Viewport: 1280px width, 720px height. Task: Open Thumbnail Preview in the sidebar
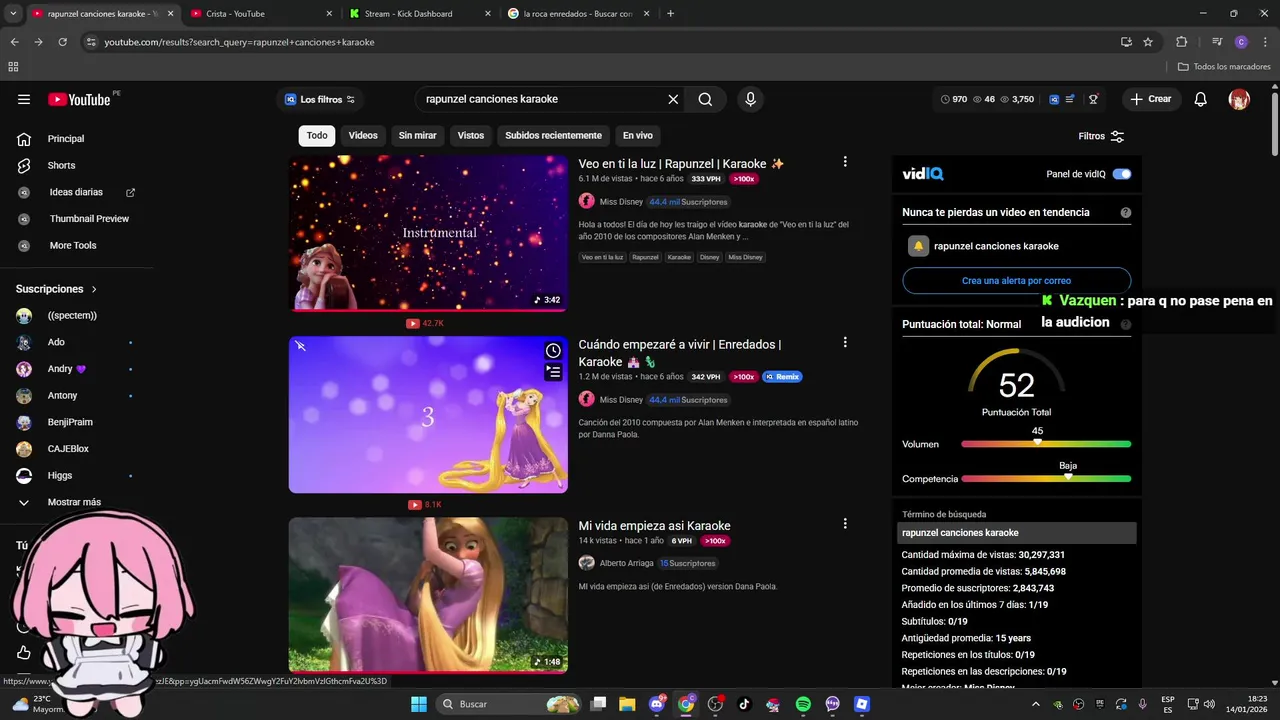coord(89,219)
